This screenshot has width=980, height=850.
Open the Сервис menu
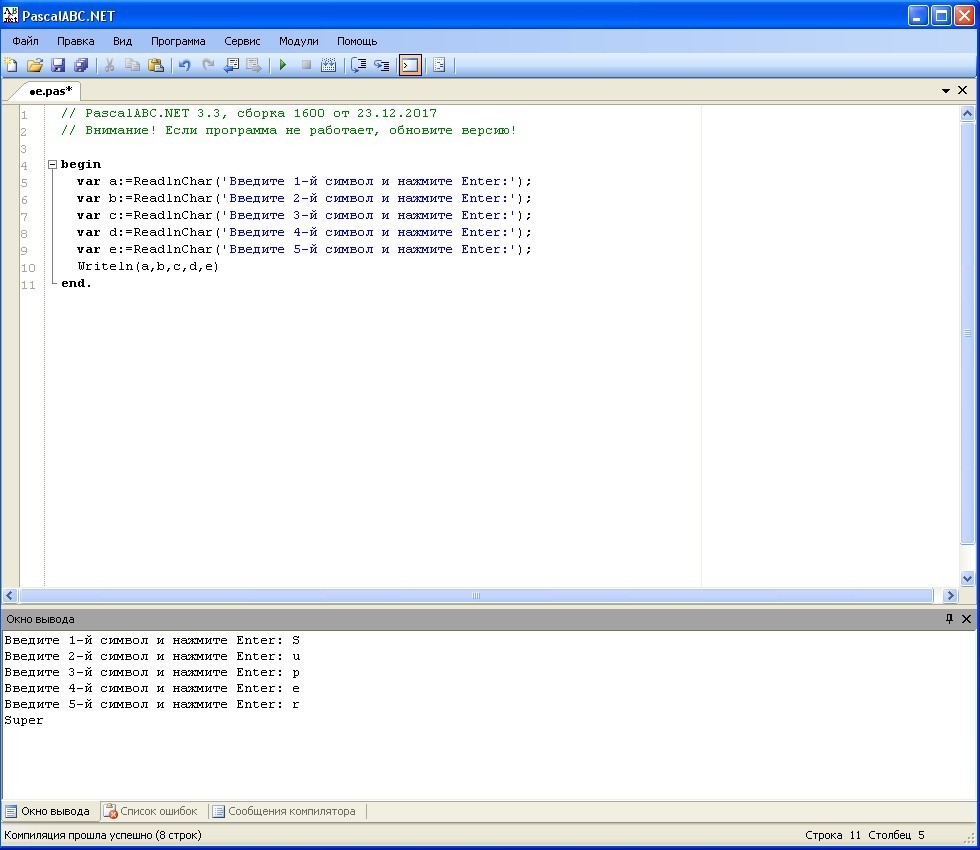[242, 41]
